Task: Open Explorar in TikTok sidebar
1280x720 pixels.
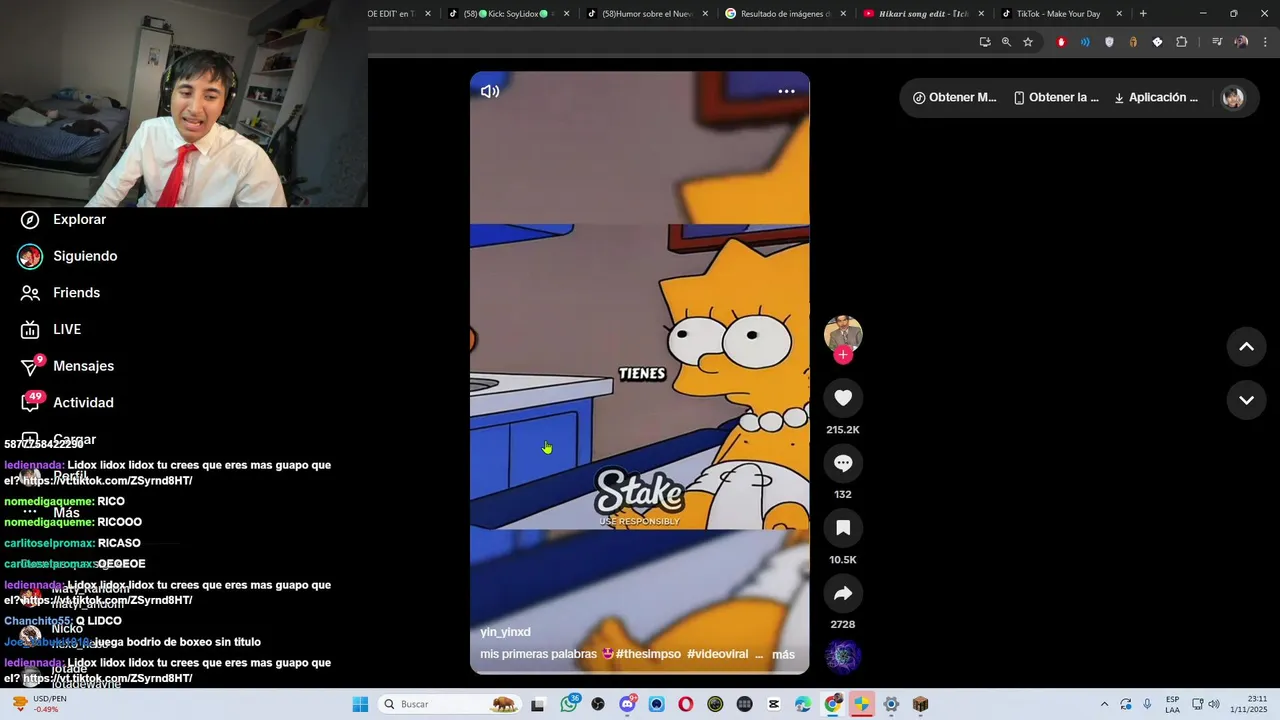Action: click(63, 220)
